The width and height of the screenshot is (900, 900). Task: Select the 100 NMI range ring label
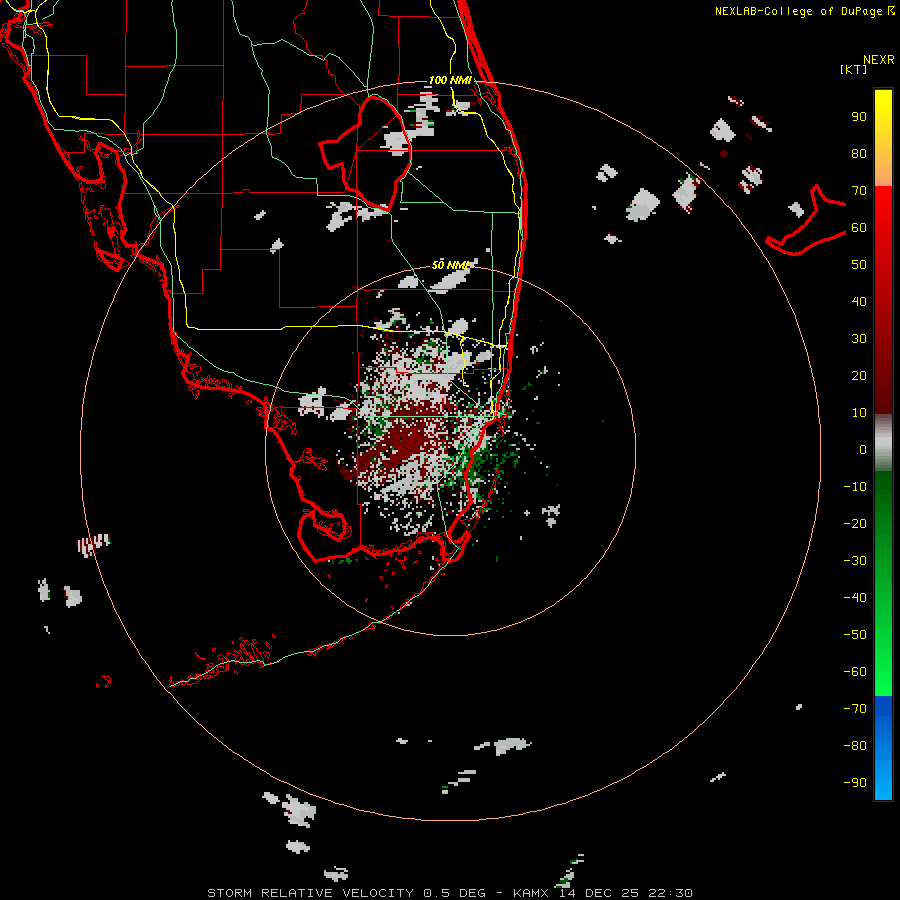451,80
